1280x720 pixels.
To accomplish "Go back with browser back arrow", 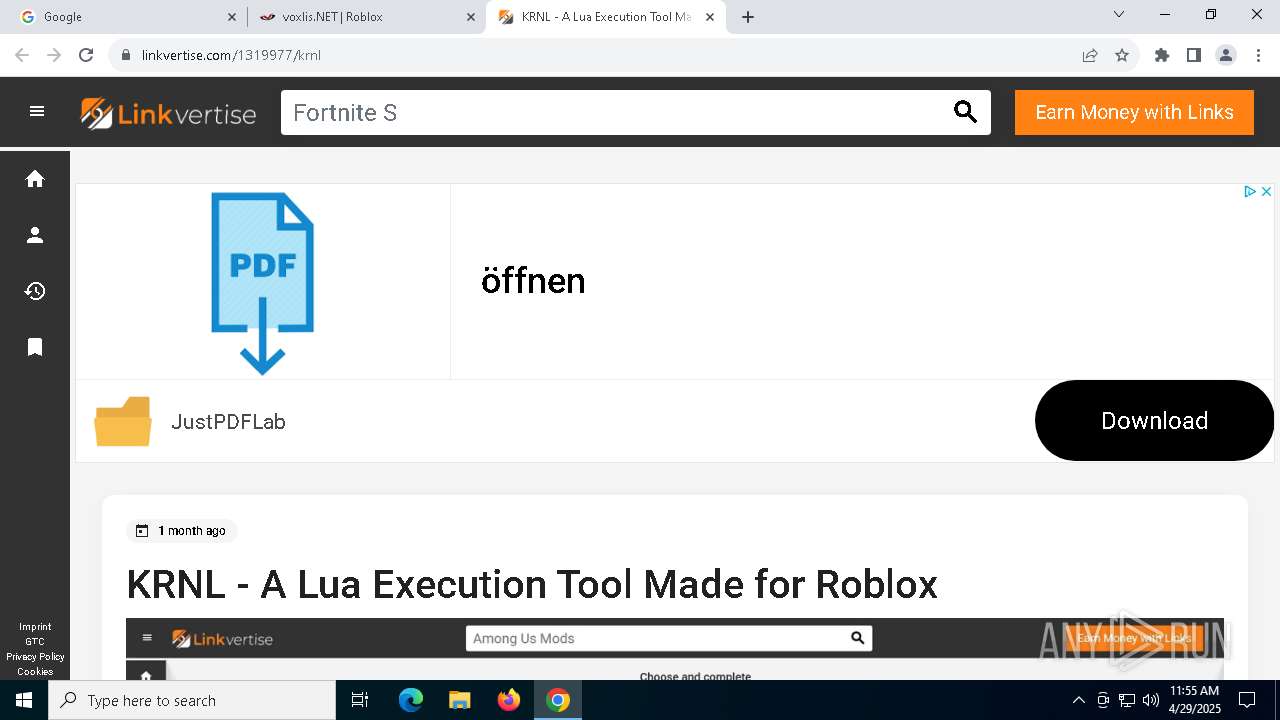I will (22, 55).
